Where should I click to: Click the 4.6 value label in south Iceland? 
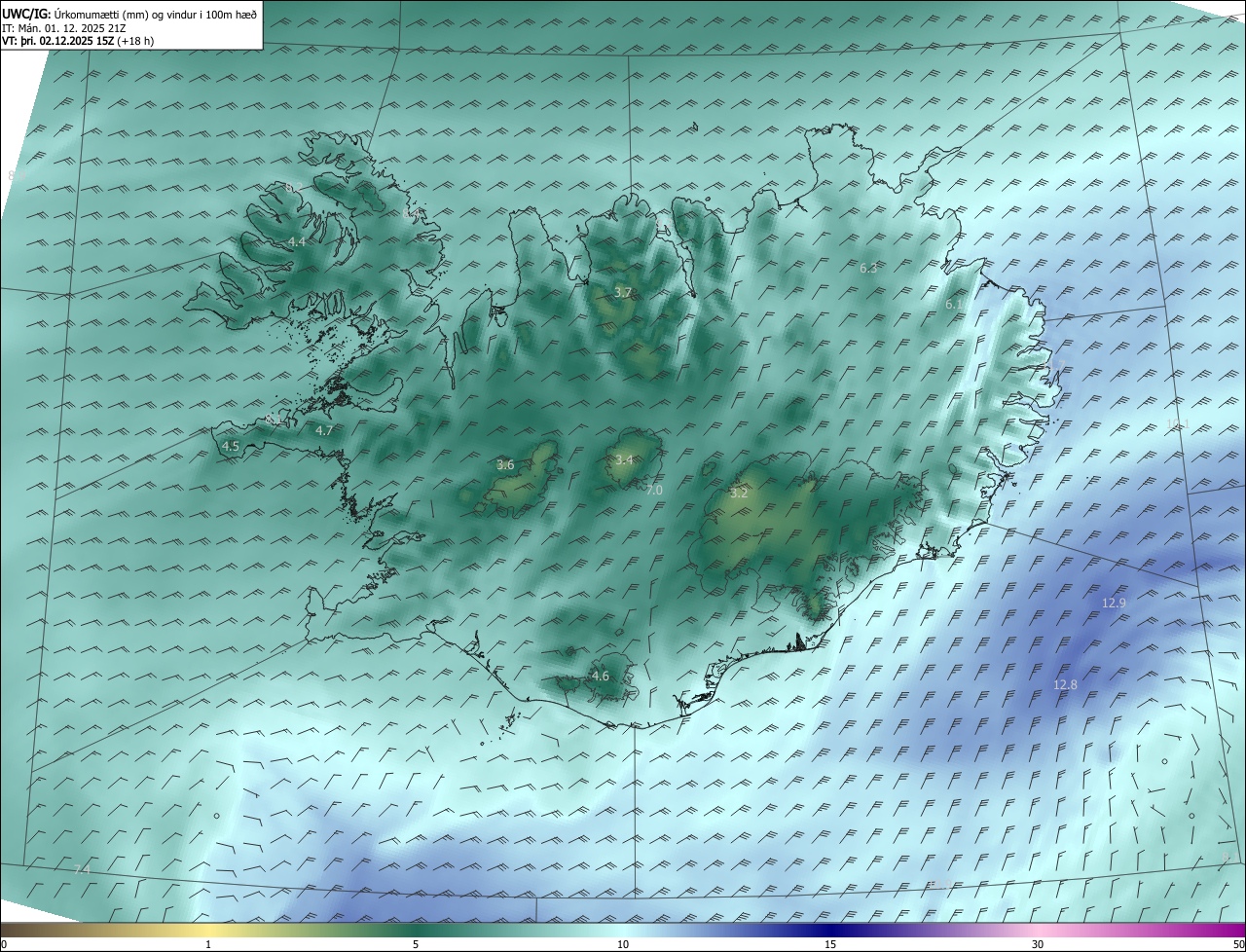pyautogui.click(x=601, y=676)
